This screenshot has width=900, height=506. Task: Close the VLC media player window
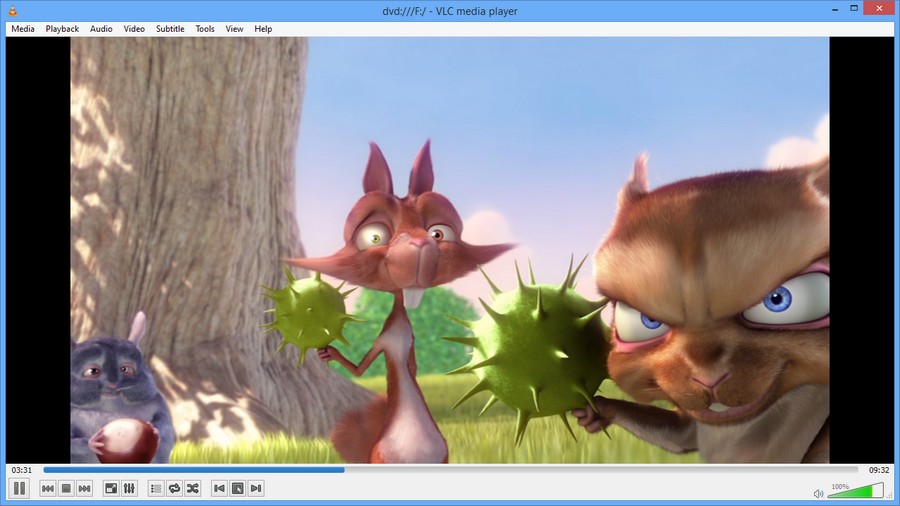pyautogui.click(x=879, y=8)
